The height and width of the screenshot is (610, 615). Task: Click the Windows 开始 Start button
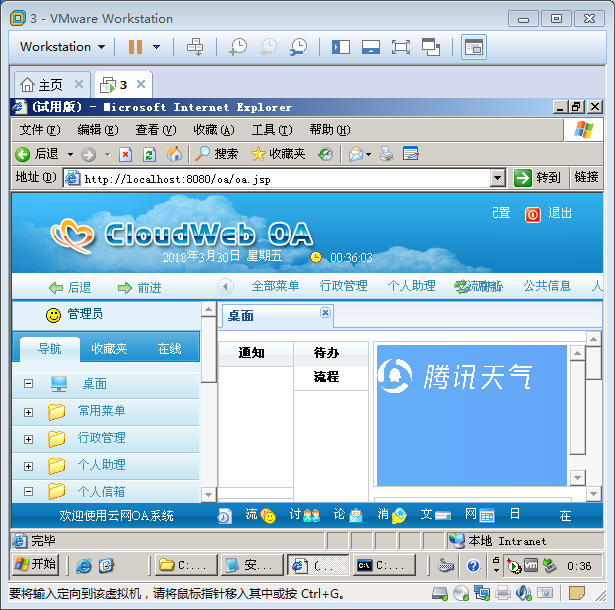(35, 564)
